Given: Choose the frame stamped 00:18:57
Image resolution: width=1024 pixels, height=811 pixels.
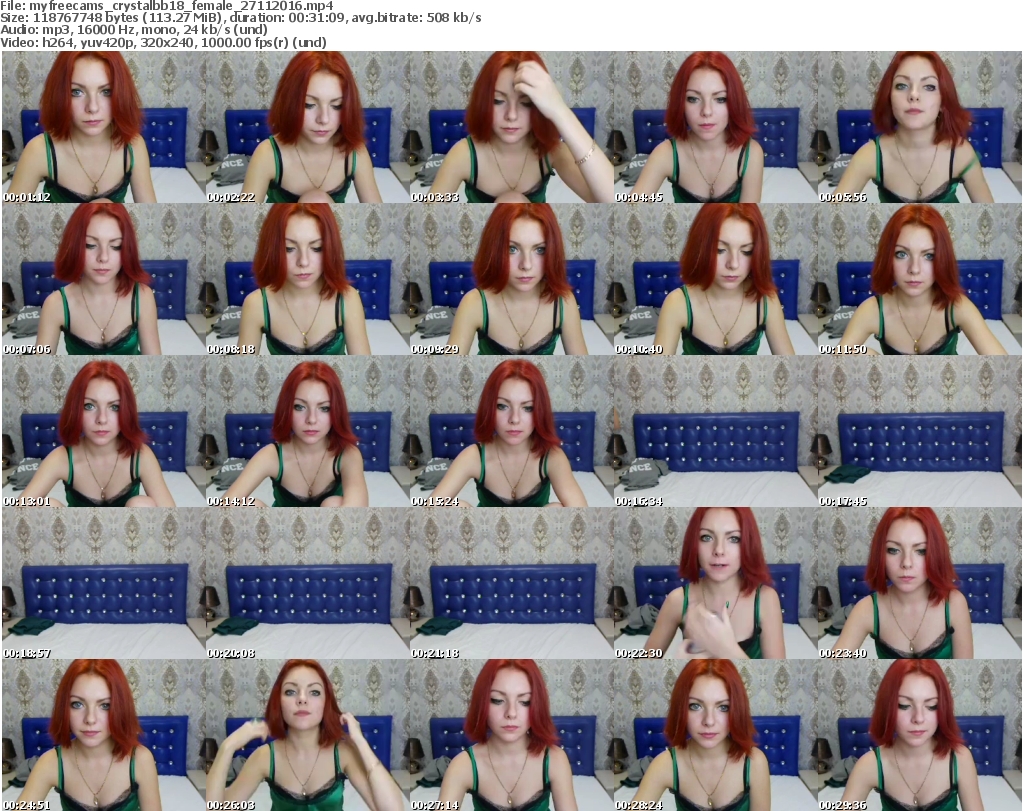Looking at the screenshot, I should click(104, 583).
